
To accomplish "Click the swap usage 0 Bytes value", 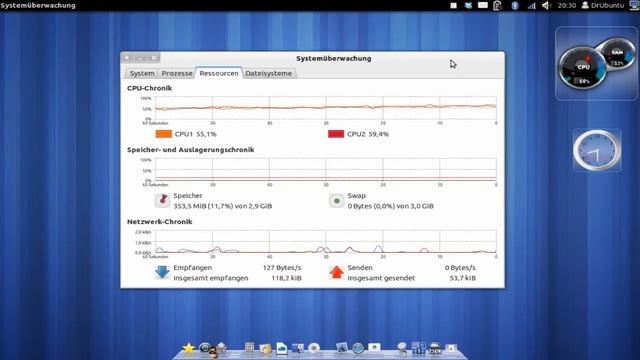I will 391,206.
